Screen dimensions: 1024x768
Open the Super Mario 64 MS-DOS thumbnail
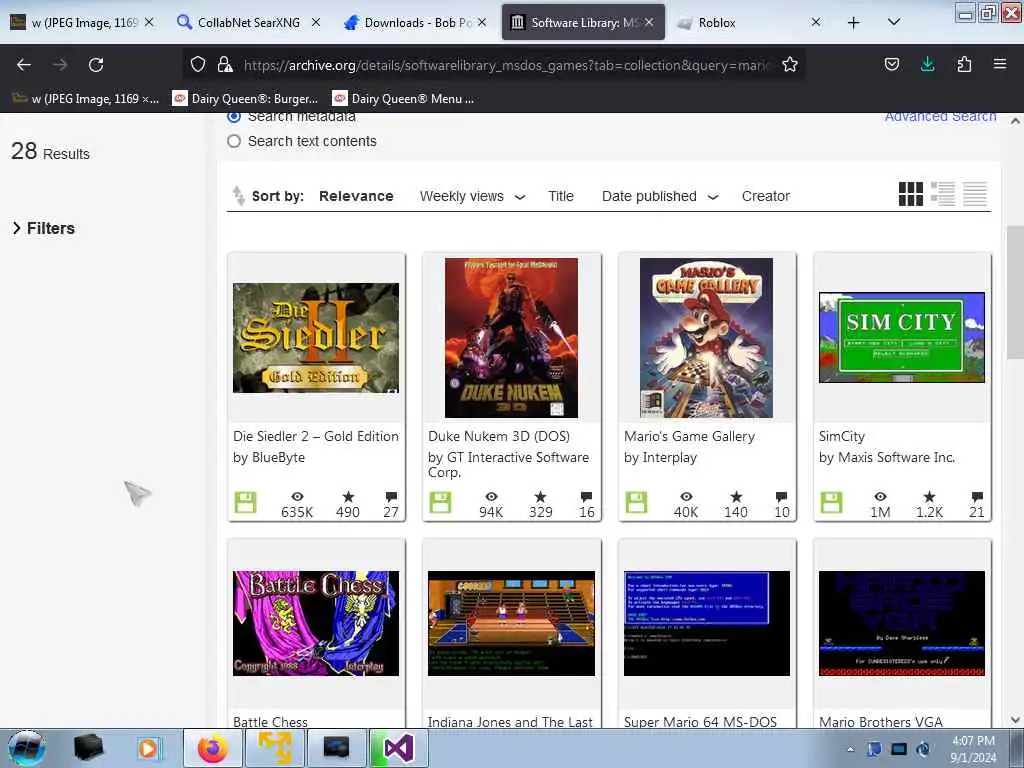707,623
